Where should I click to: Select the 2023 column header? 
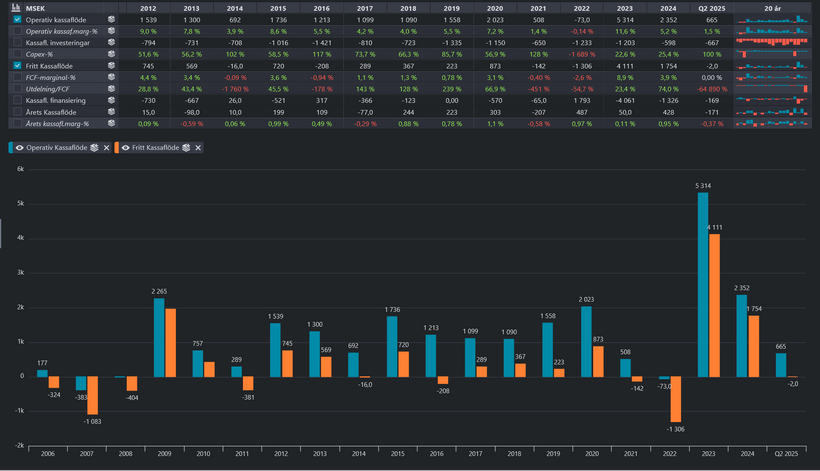[x=624, y=7]
